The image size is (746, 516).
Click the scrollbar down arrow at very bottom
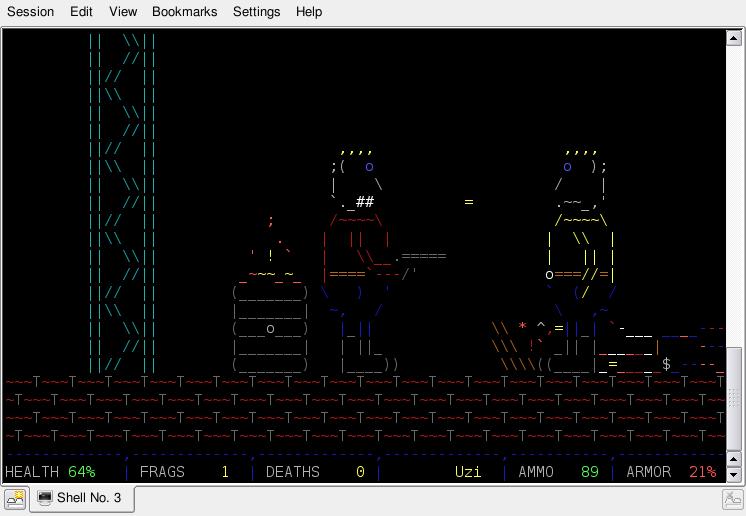pyautogui.click(x=733, y=474)
